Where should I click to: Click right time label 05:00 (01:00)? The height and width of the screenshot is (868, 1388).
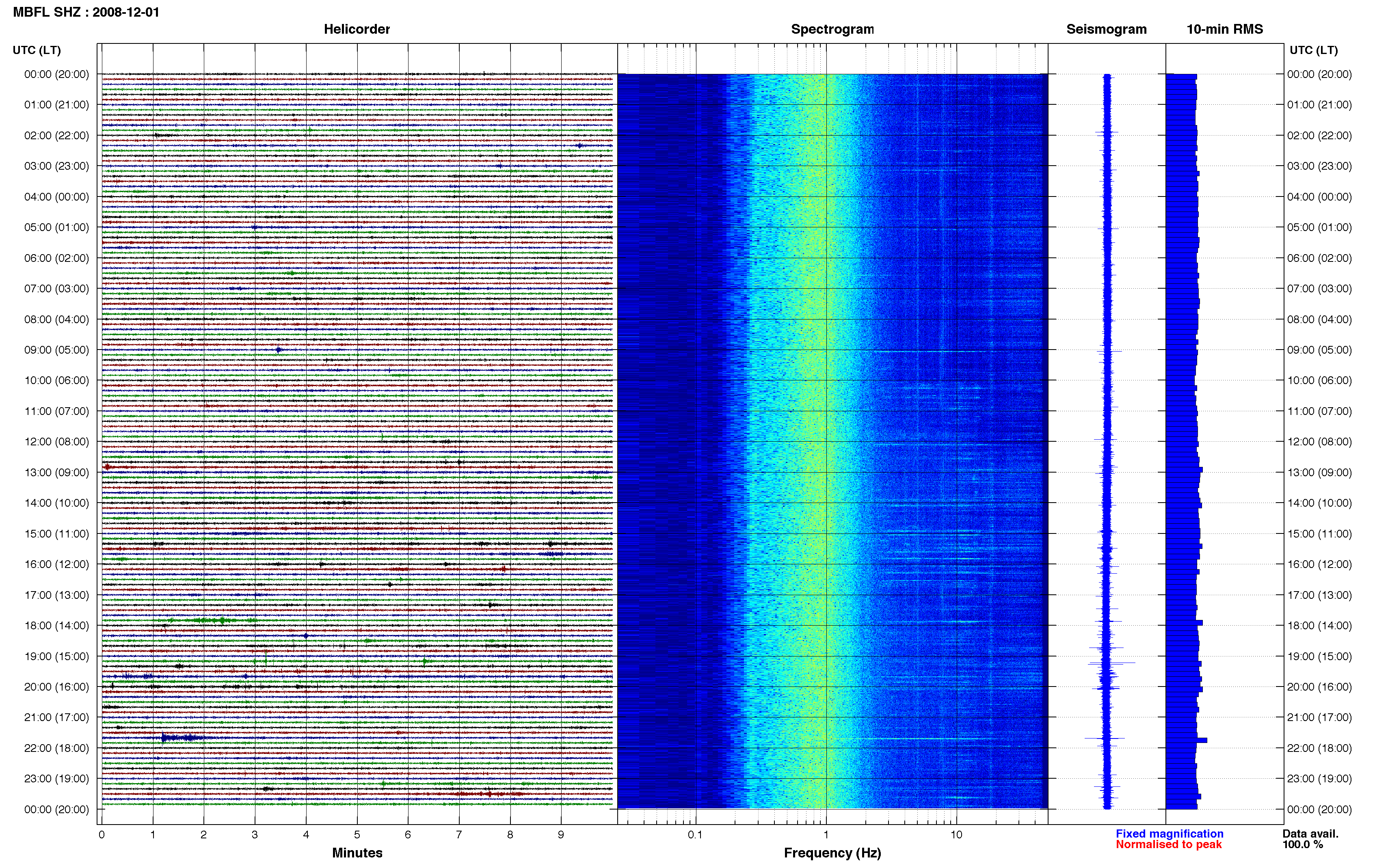coord(1319,227)
